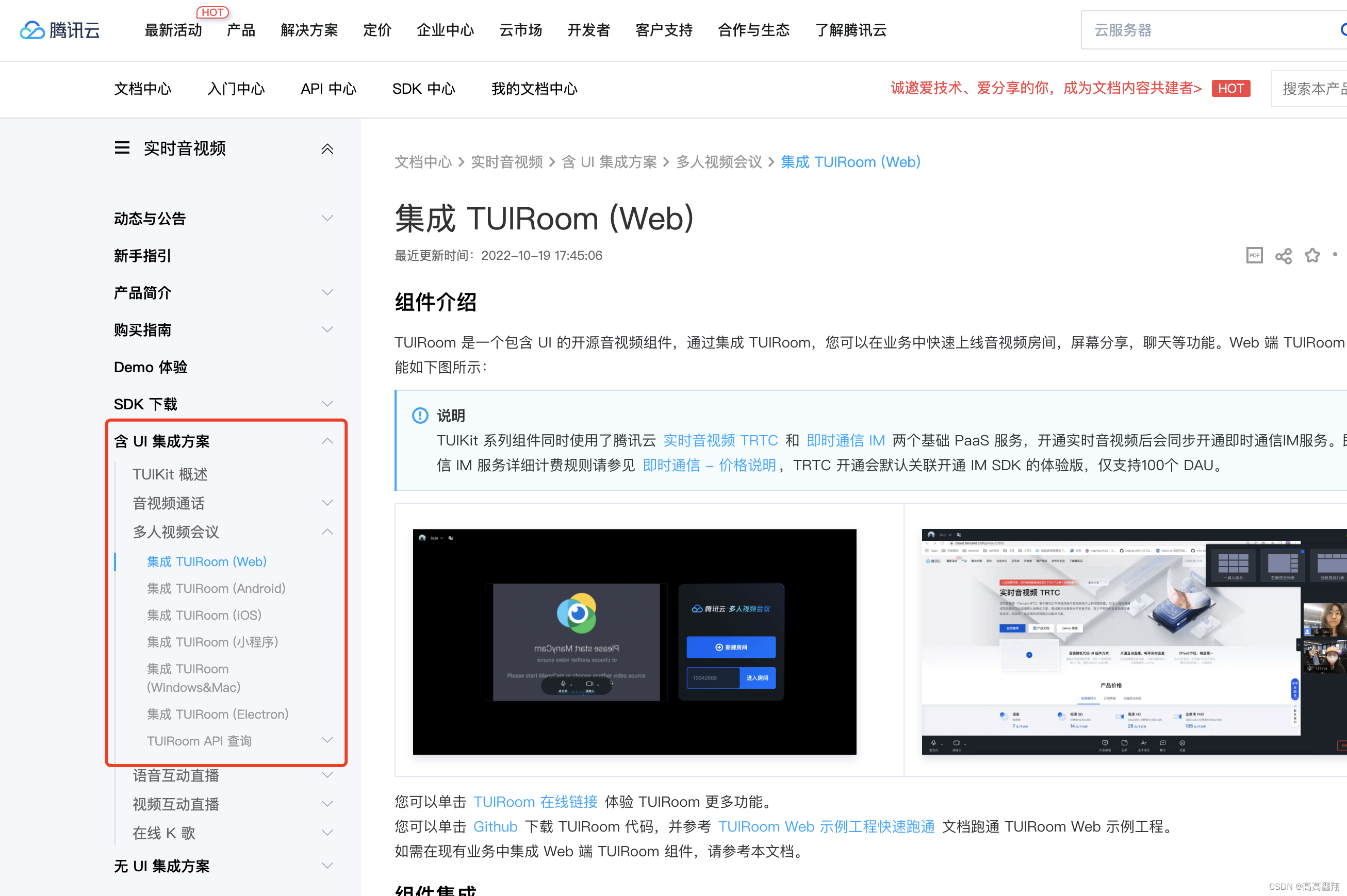
Task: Expand the SDK 下载 section
Action: pyautogui.click(x=327, y=404)
